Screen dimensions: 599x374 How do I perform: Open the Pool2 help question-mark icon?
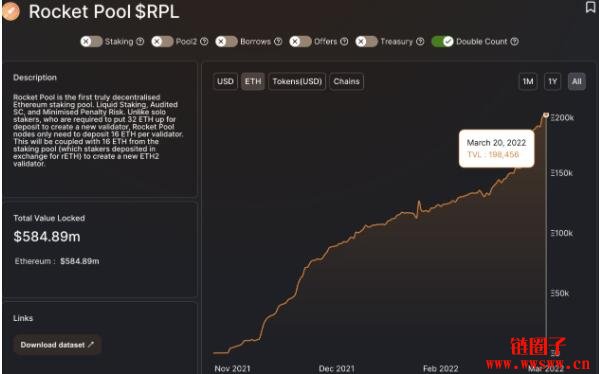[x=204, y=41]
